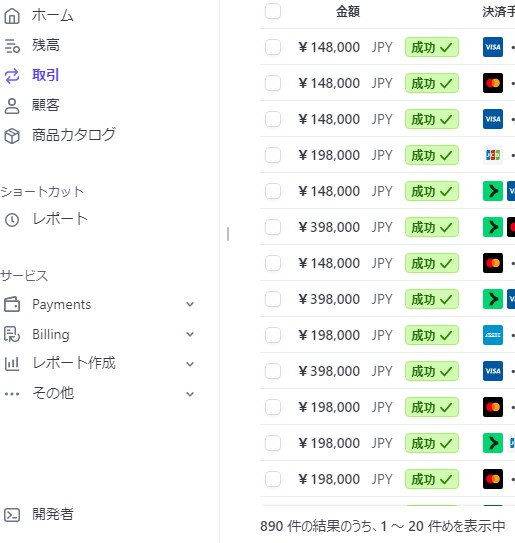The width and height of the screenshot is (515, 543).
Task: Open the 顧客 customers person icon
Action: 12,106
